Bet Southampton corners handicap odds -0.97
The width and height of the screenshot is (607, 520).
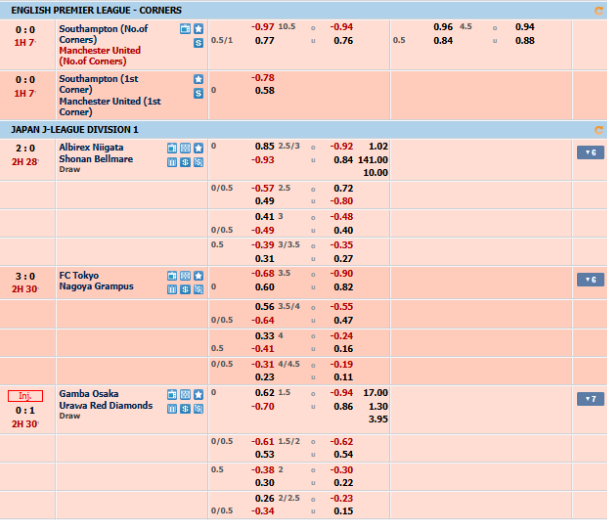(x=263, y=27)
